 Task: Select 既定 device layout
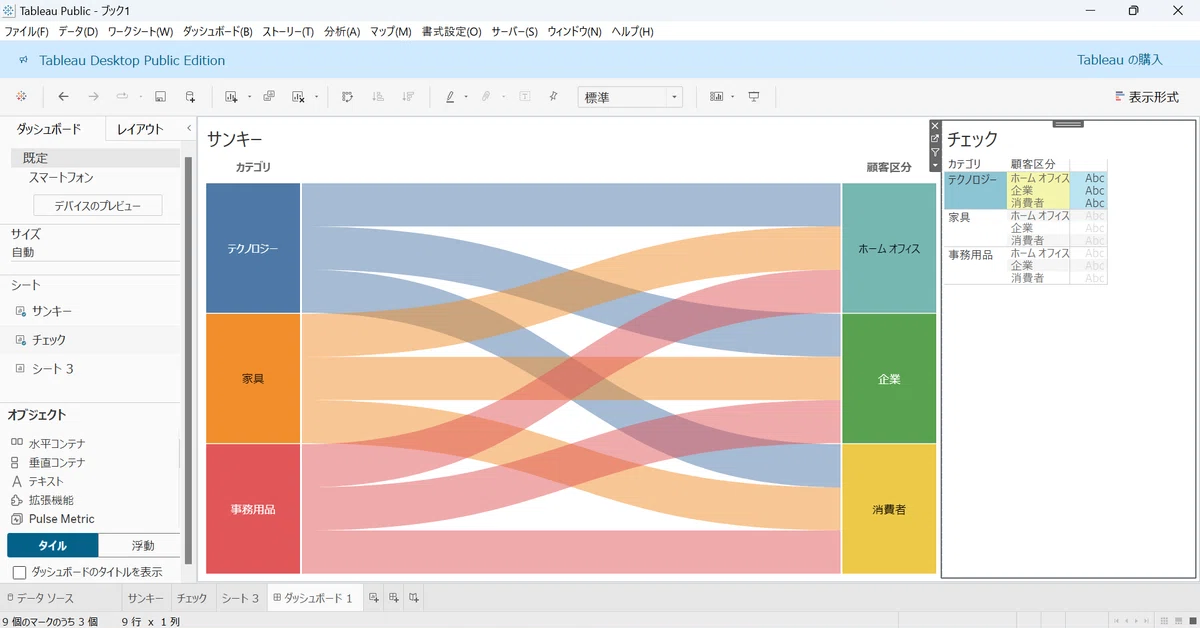click(x=95, y=158)
